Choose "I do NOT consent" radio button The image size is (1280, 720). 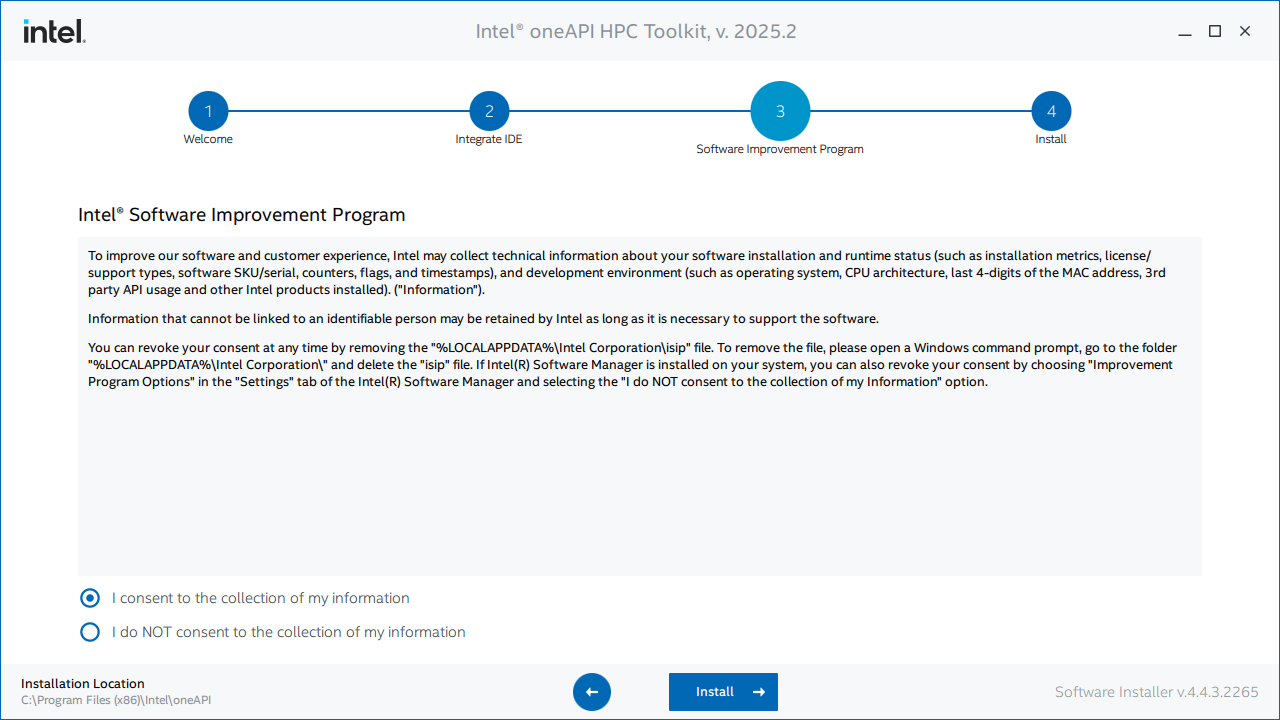[x=90, y=632]
